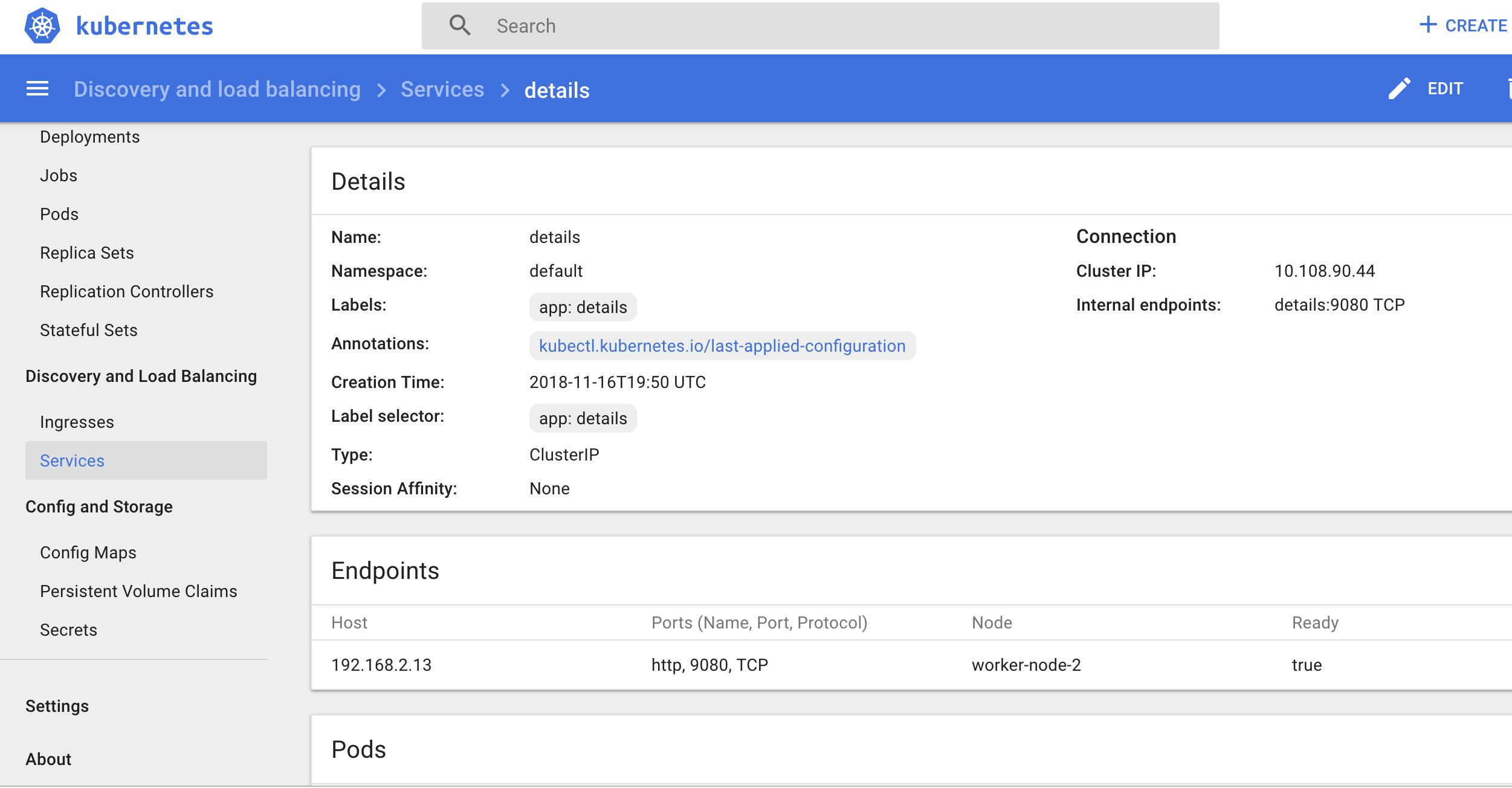Open Discovery and Load Balancing section
The width and height of the screenshot is (1512, 788).
point(141,376)
